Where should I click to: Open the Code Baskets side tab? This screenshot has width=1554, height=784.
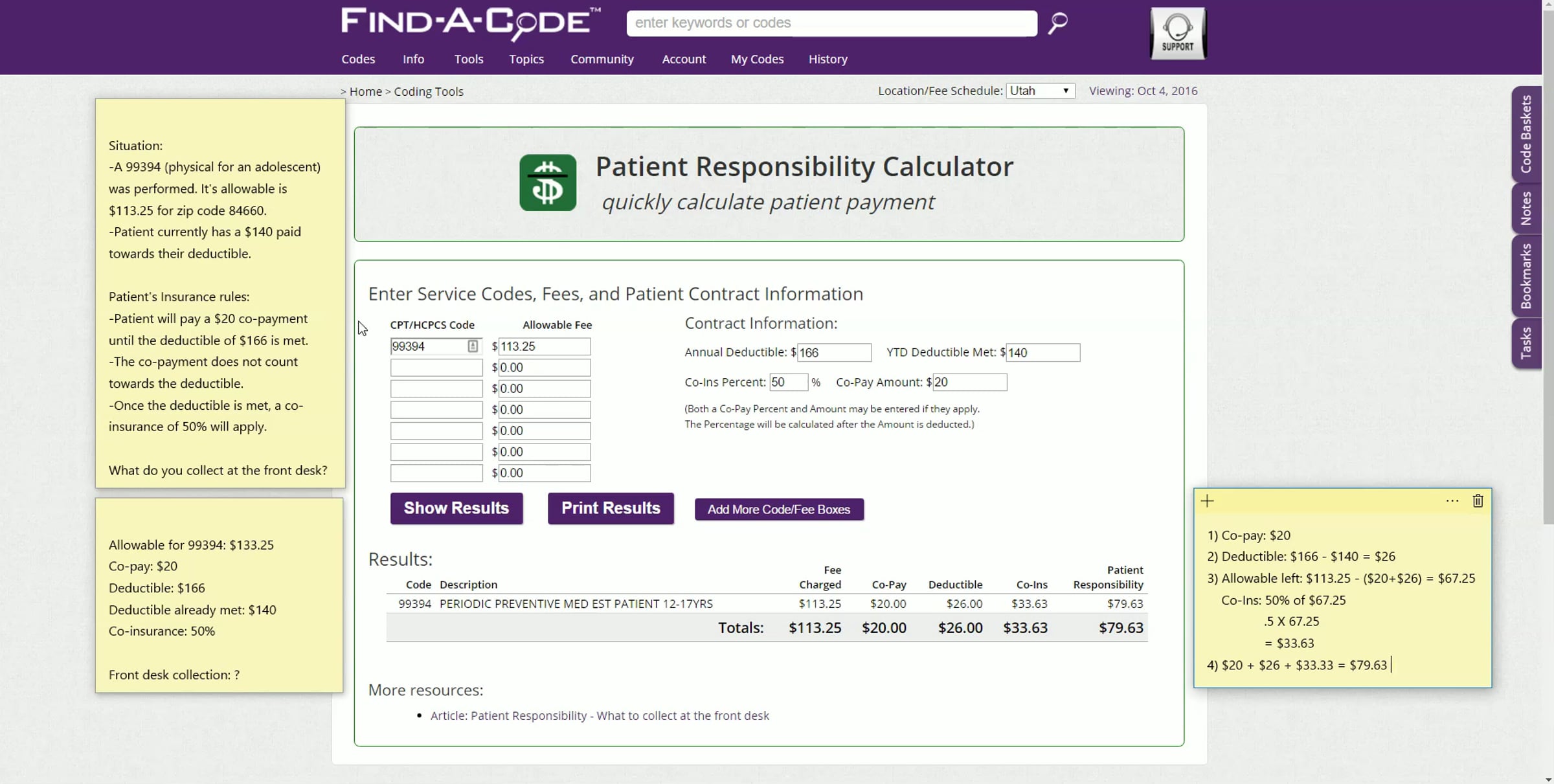[x=1526, y=134]
